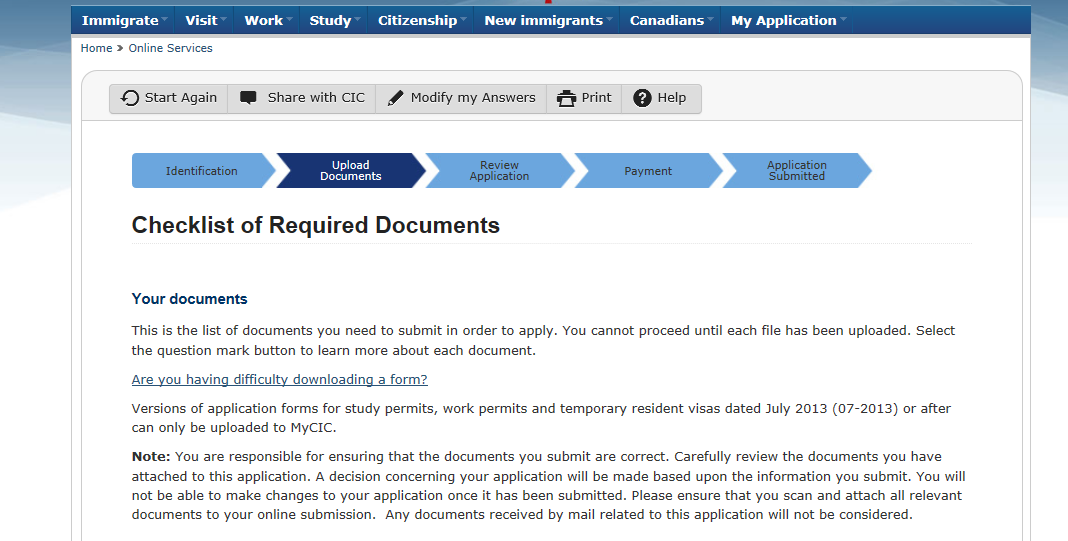Click the Print printer icon
1068x541 pixels.
[x=566, y=98]
